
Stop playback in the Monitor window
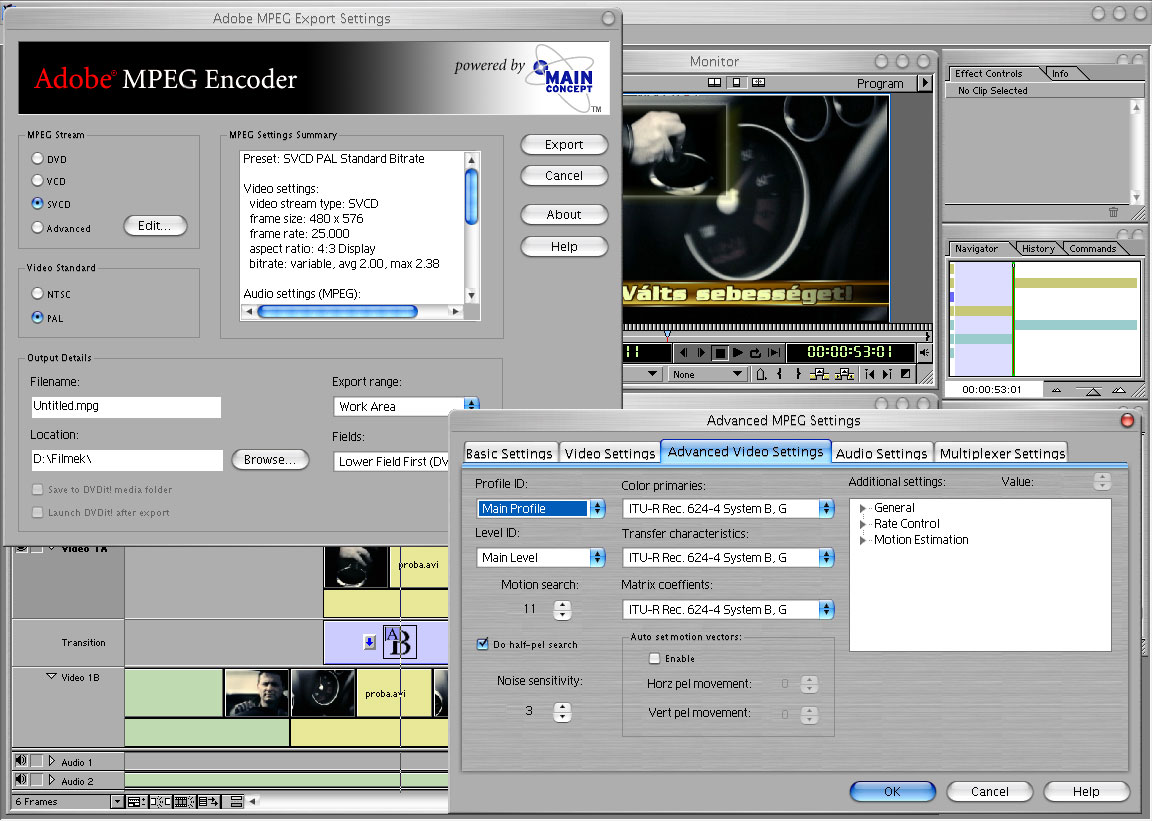pyautogui.click(x=720, y=353)
